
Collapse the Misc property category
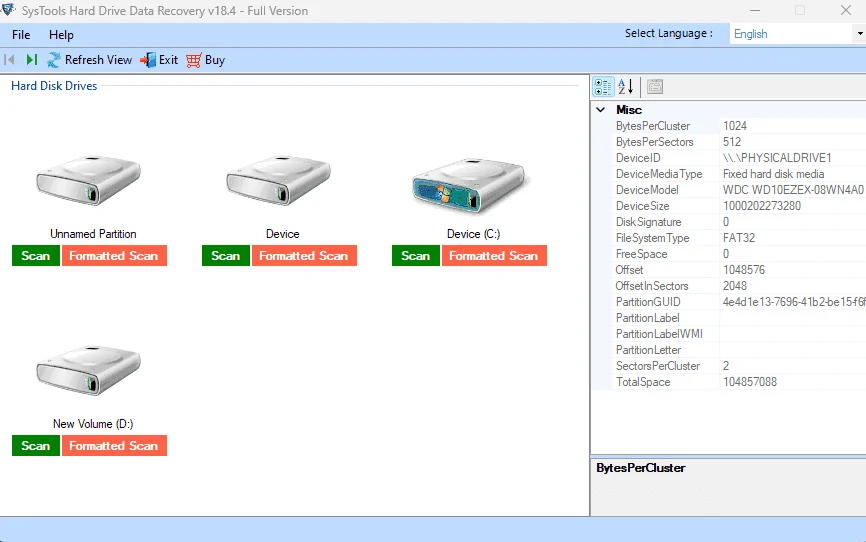point(601,110)
